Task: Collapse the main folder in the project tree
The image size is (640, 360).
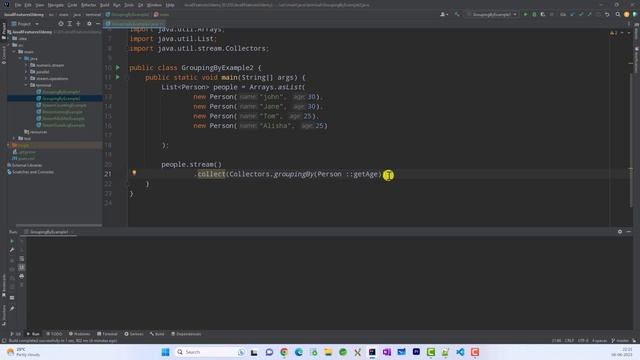Action: (14, 52)
